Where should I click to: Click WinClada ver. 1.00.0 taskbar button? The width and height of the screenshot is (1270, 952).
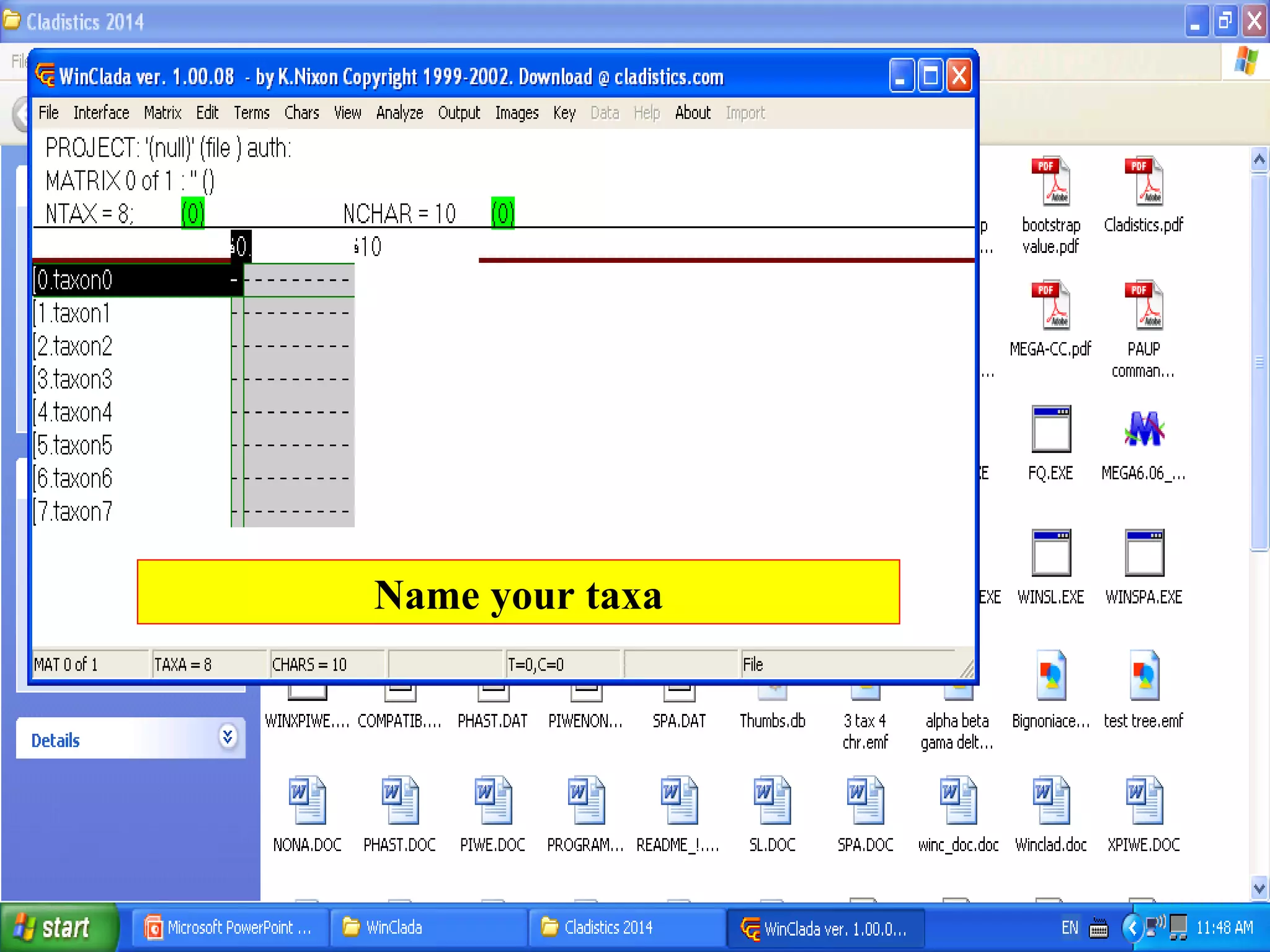tap(825, 928)
